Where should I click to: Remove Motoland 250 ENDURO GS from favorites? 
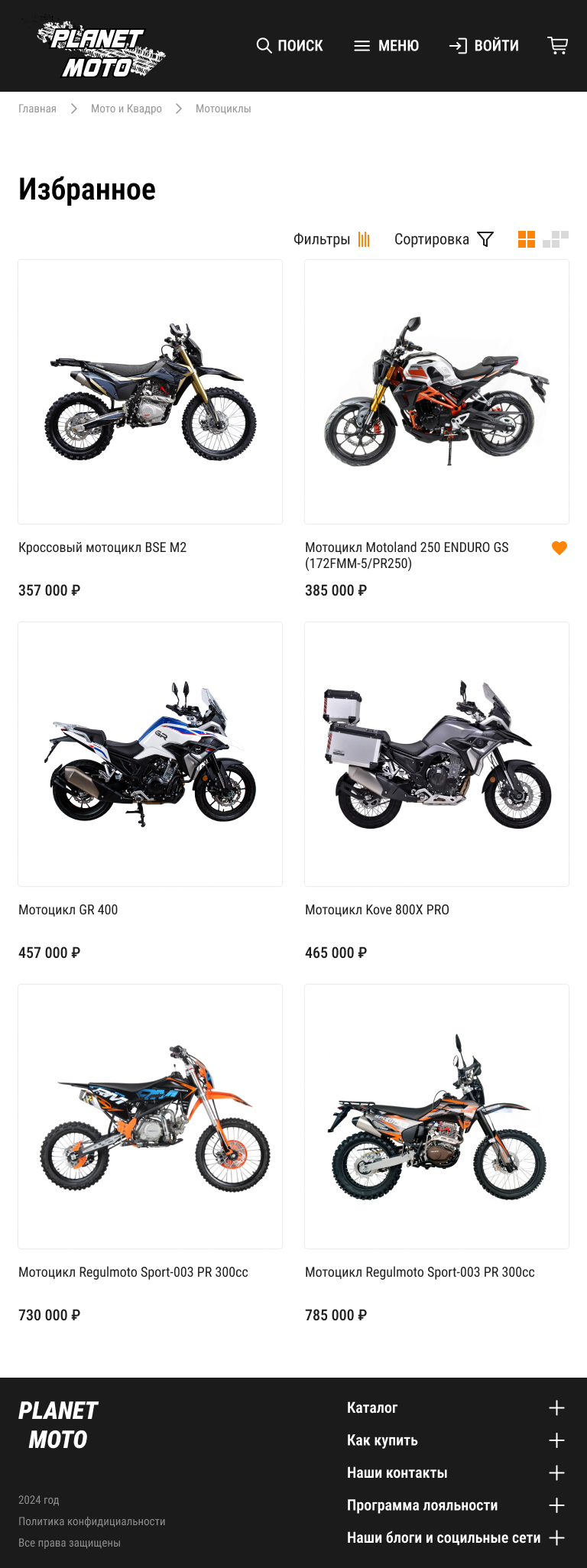[559, 547]
